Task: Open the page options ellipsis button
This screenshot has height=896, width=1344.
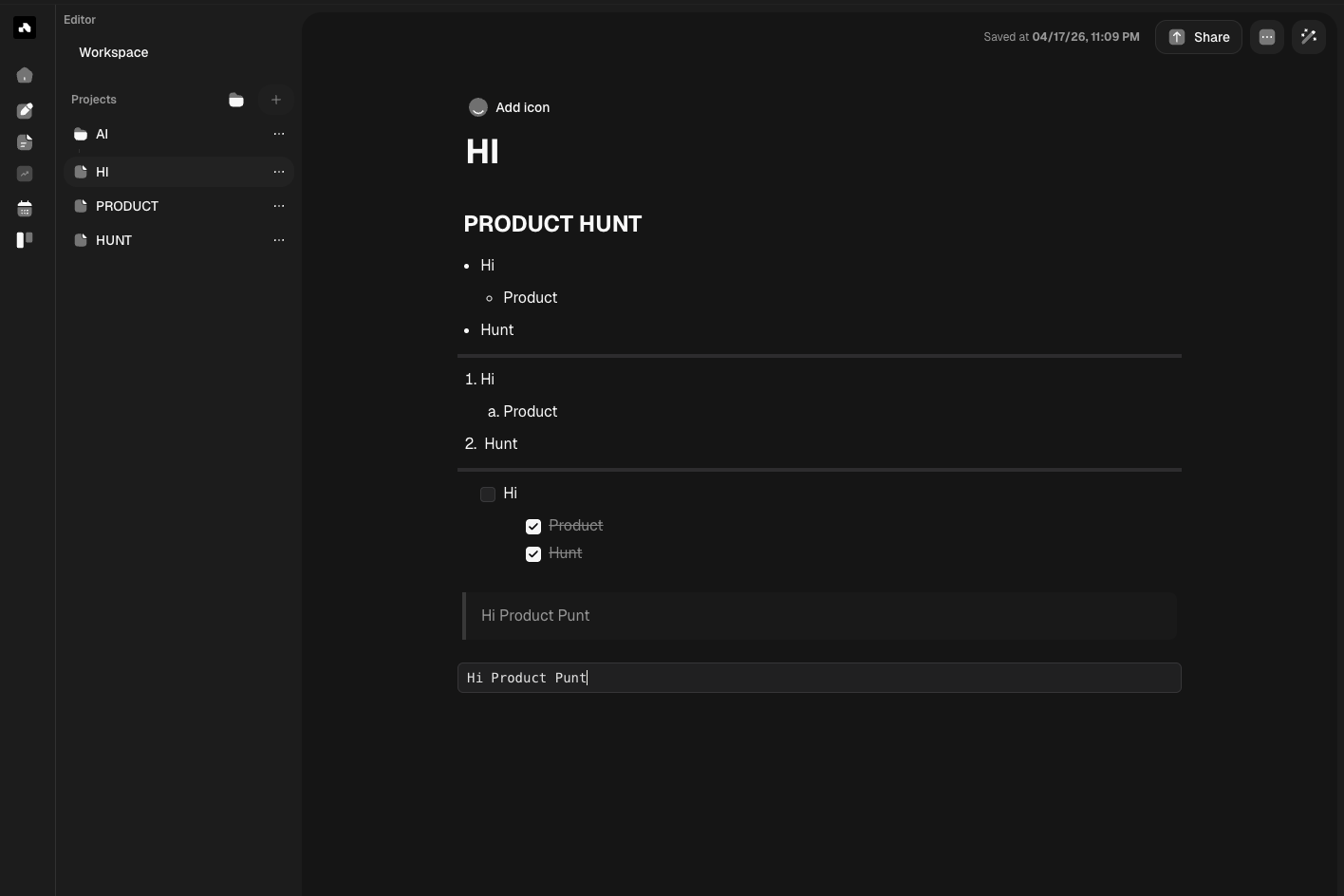Action: tap(1267, 37)
